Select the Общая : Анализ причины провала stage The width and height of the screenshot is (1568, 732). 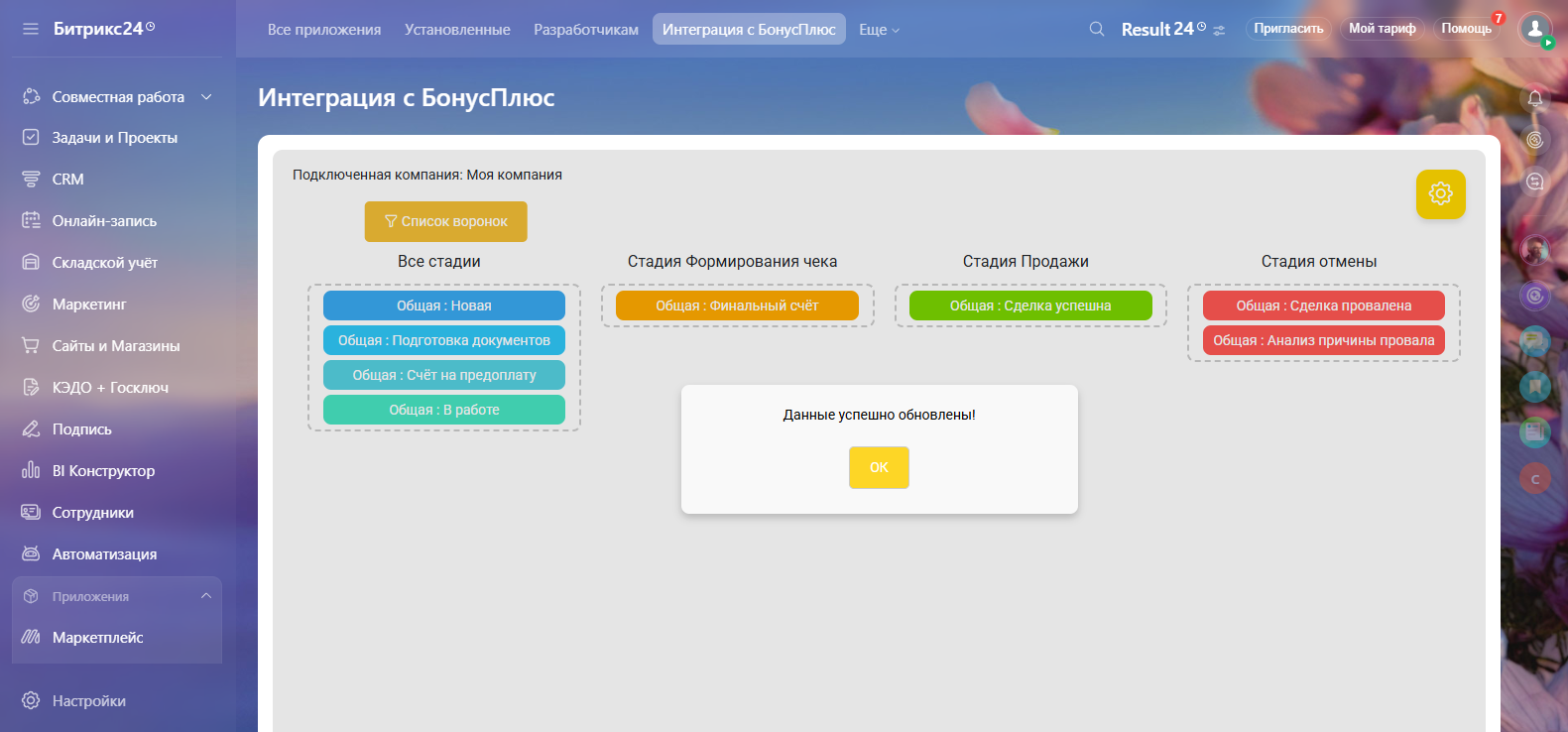coord(1324,340)
